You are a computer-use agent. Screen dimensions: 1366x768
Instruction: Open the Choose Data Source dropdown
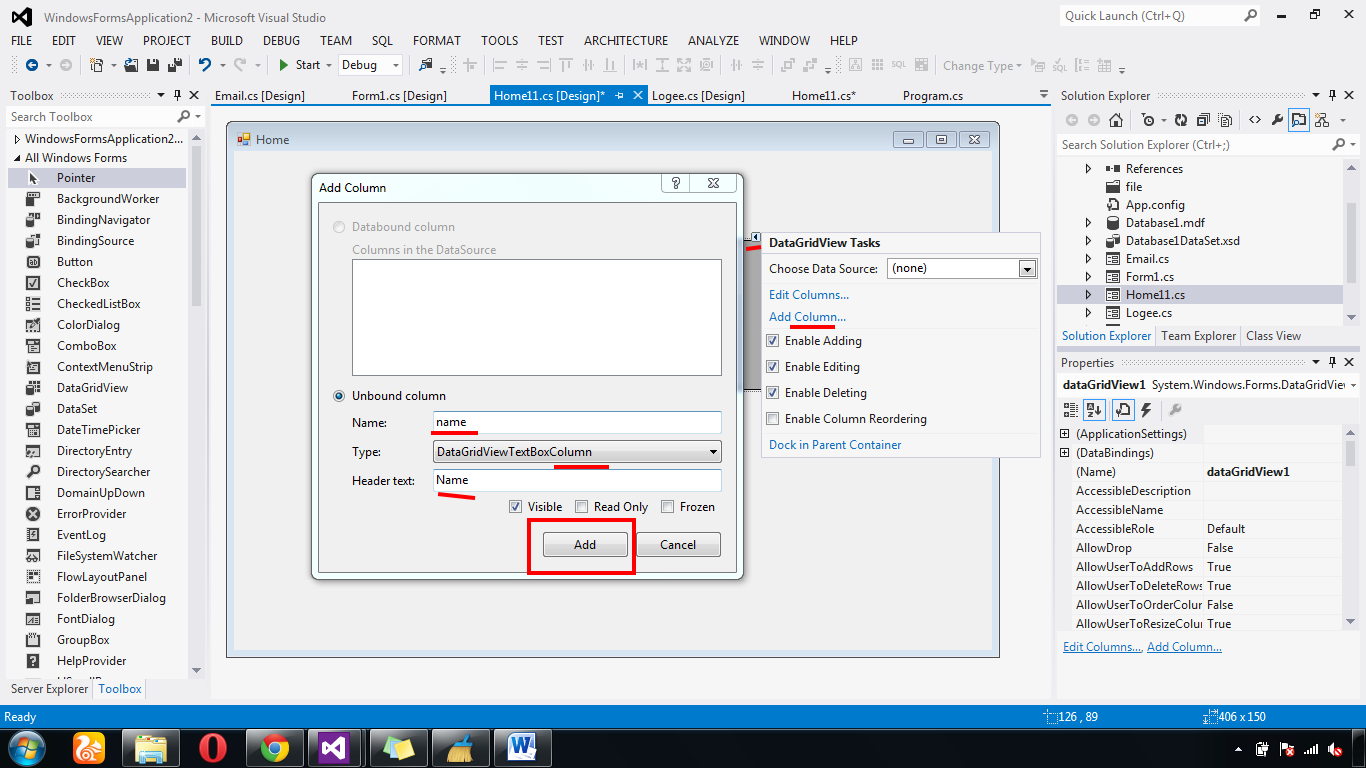point(1027,268)
